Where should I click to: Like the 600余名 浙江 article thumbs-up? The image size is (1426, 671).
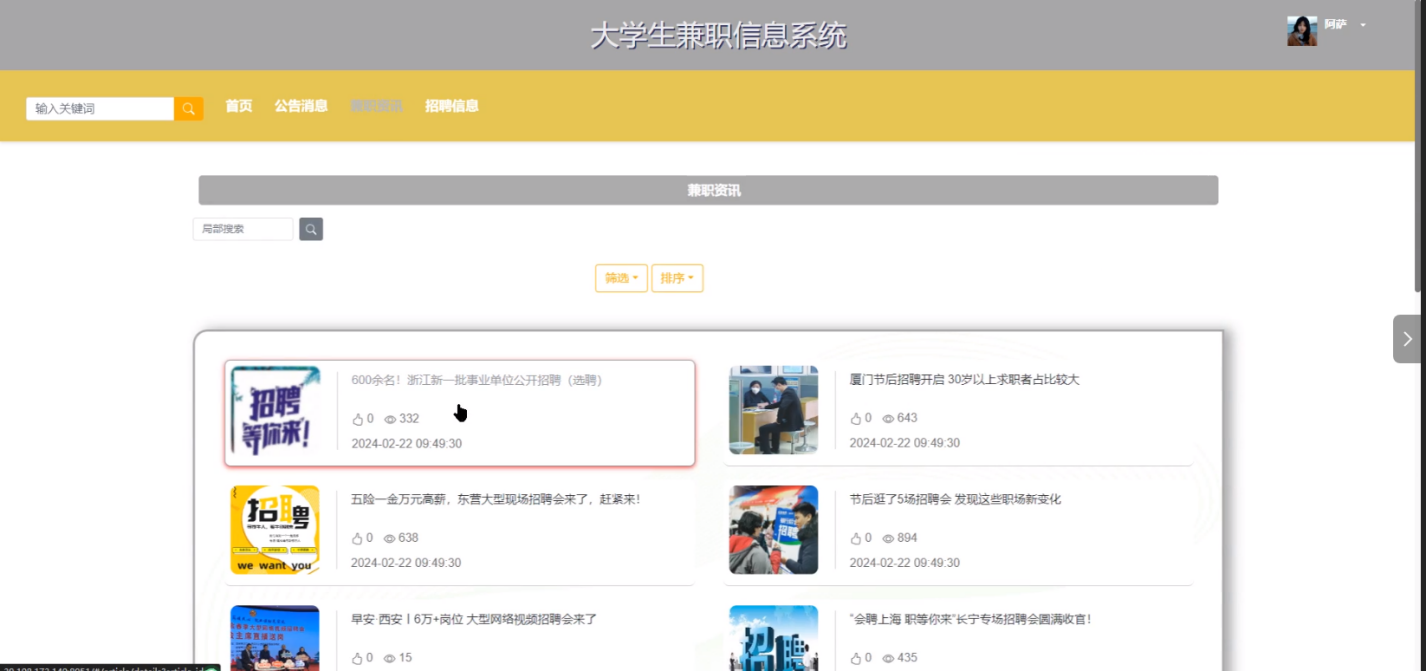[x=358, y=419]
